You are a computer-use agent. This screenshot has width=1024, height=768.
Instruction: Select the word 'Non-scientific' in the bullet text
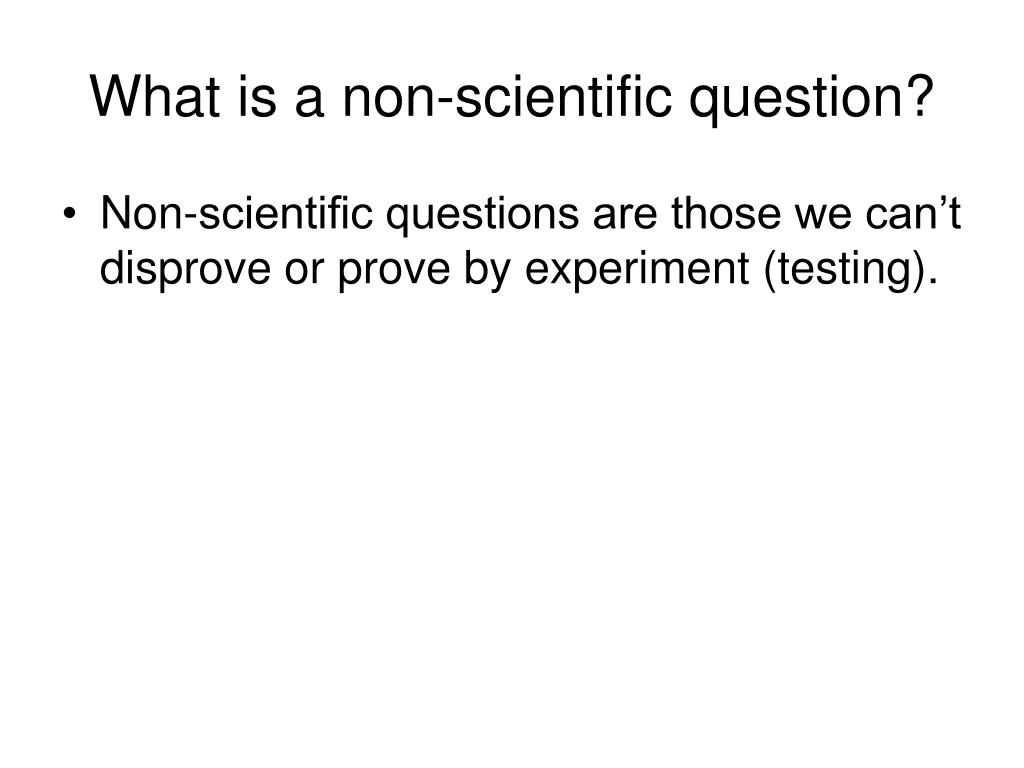coord(236,213)
